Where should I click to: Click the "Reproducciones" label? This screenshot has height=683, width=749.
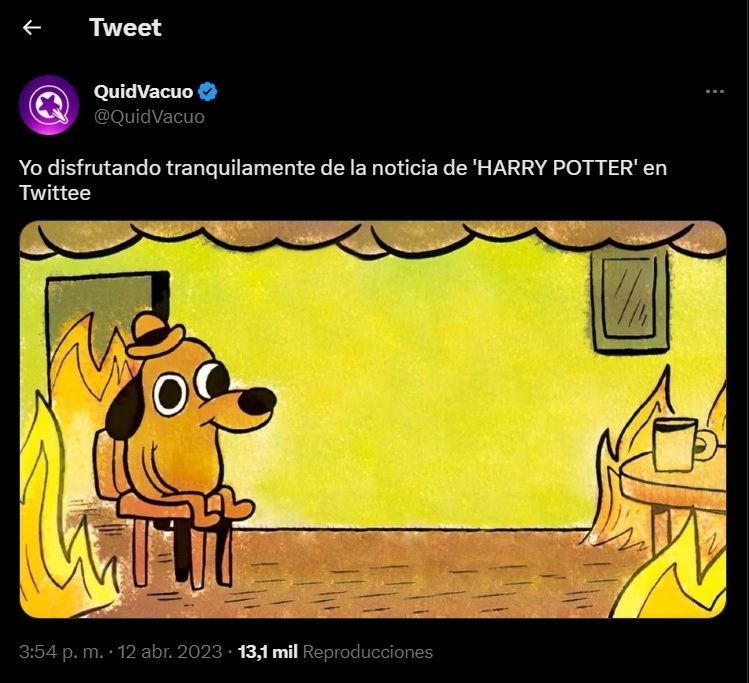367,652
